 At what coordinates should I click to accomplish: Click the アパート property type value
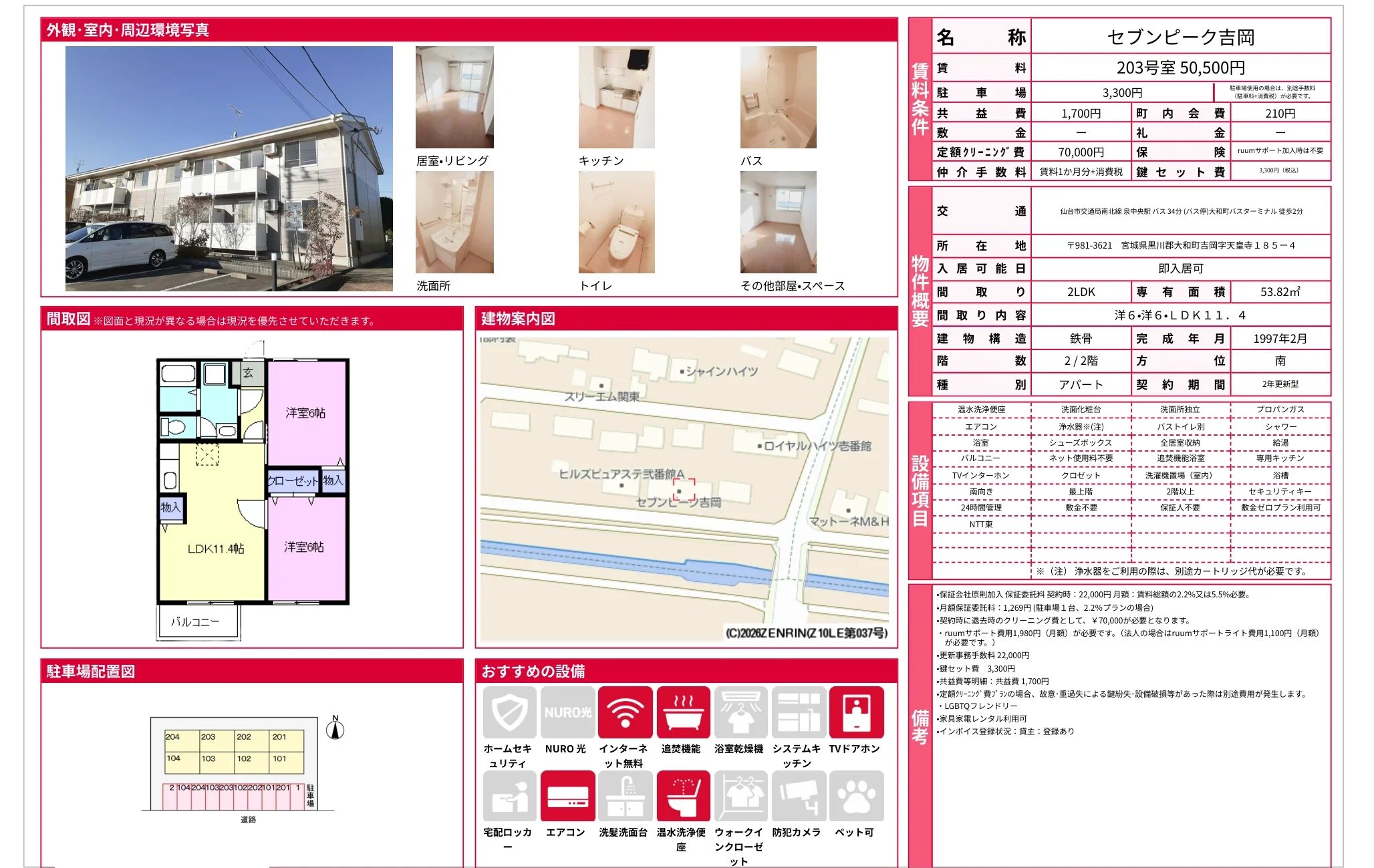tap(1081, 384)
